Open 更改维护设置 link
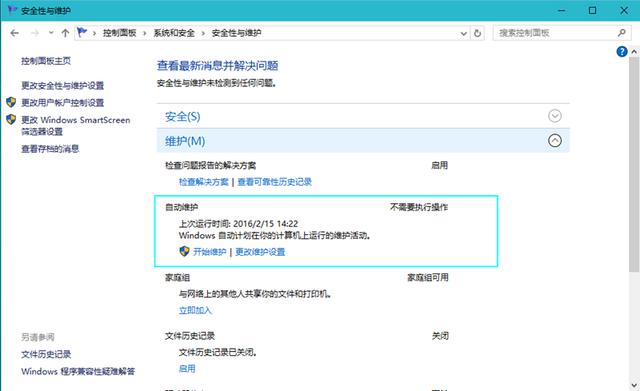The height and width of the screenshot is (391, 640). click(260, 252)
